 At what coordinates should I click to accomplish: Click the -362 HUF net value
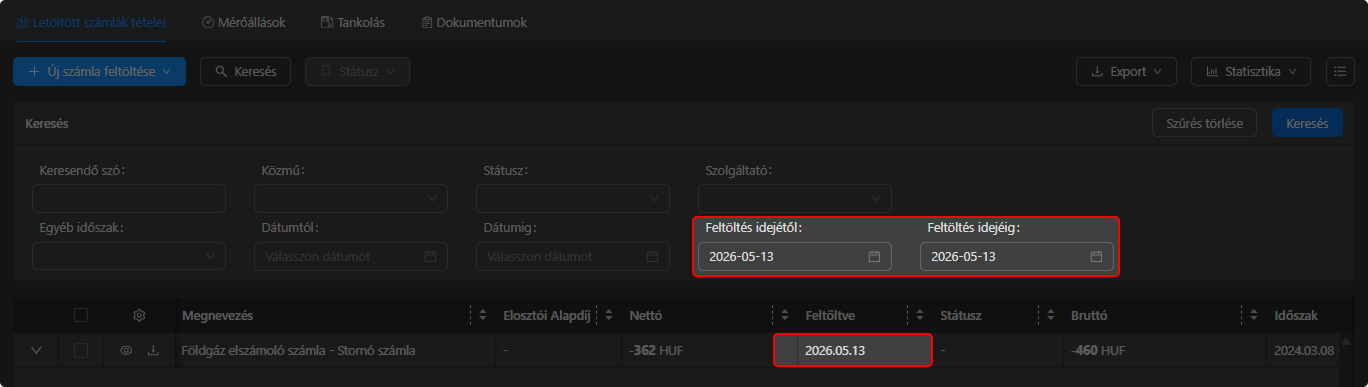point(657,350)
